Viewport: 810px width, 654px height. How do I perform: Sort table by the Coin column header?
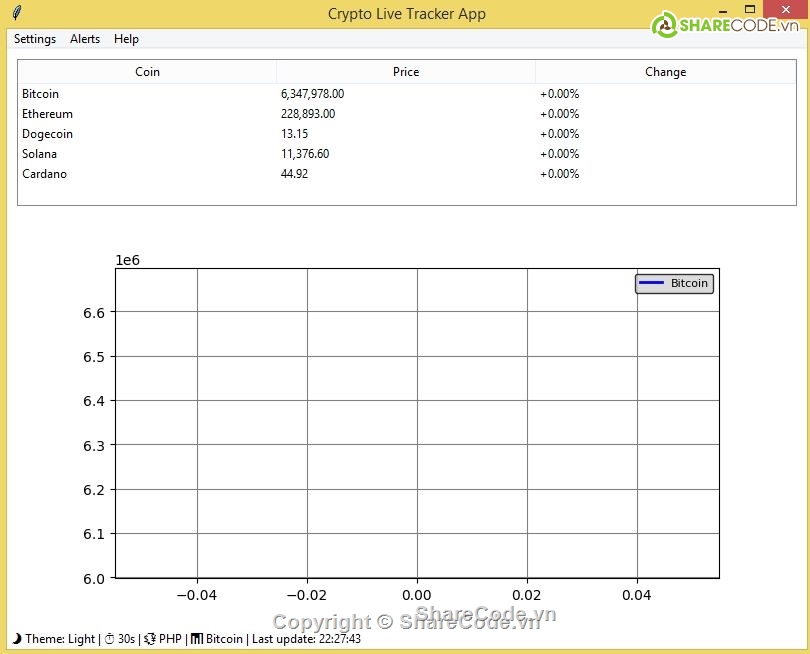tap(147, 72)
